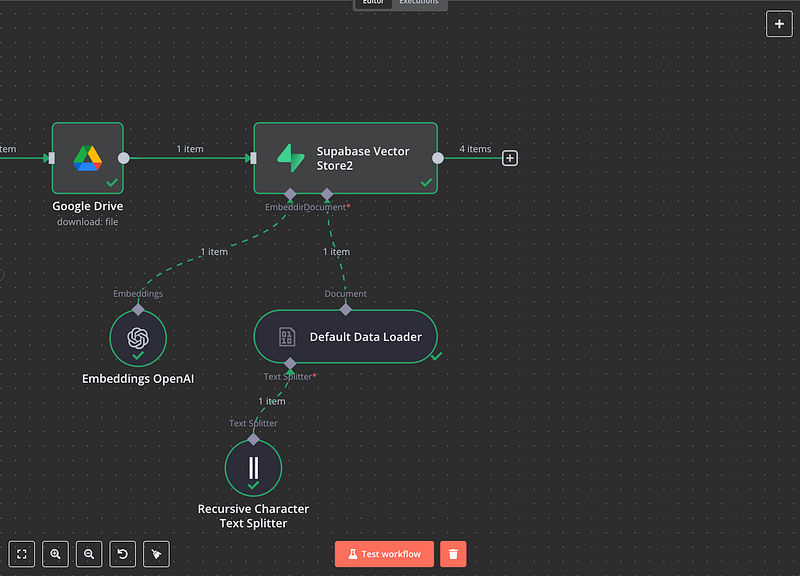
Task: Open the add node panel with the top-right plus
Action: (779, 23)
